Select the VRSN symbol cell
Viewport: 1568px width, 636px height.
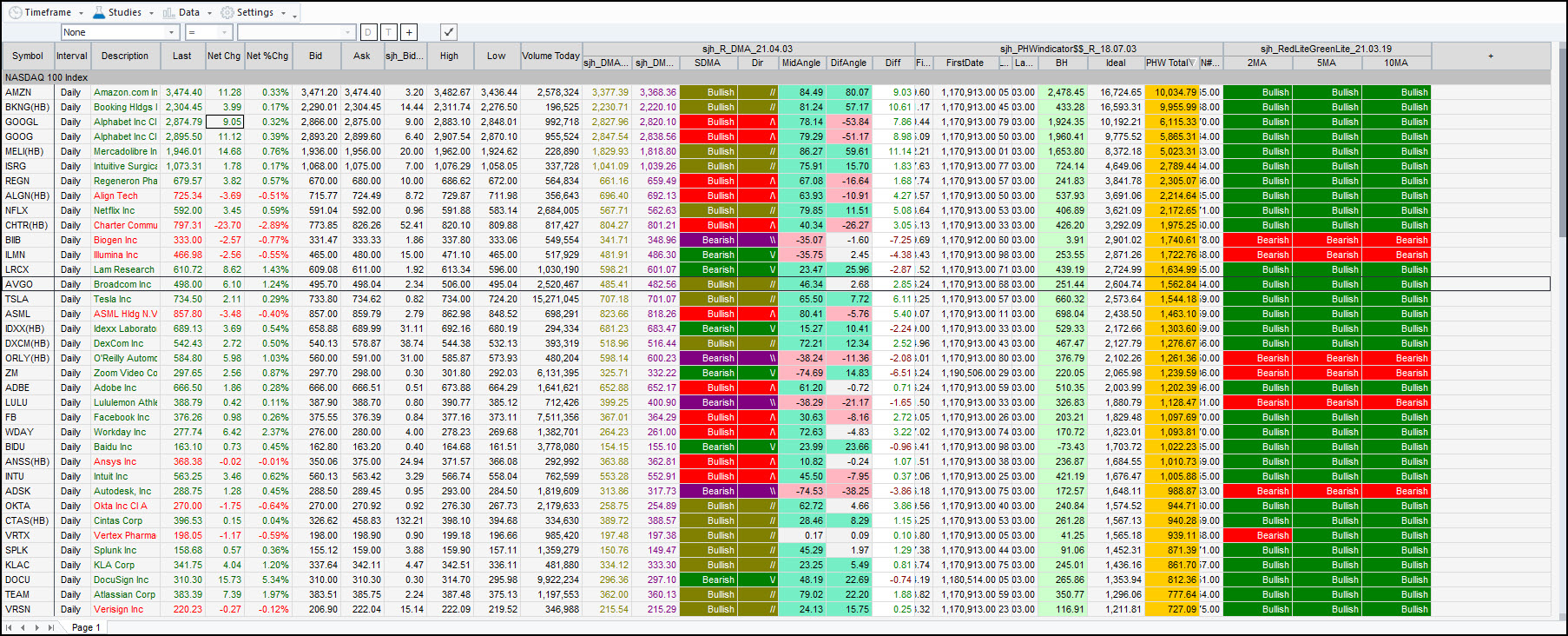[x=28, y=609]
